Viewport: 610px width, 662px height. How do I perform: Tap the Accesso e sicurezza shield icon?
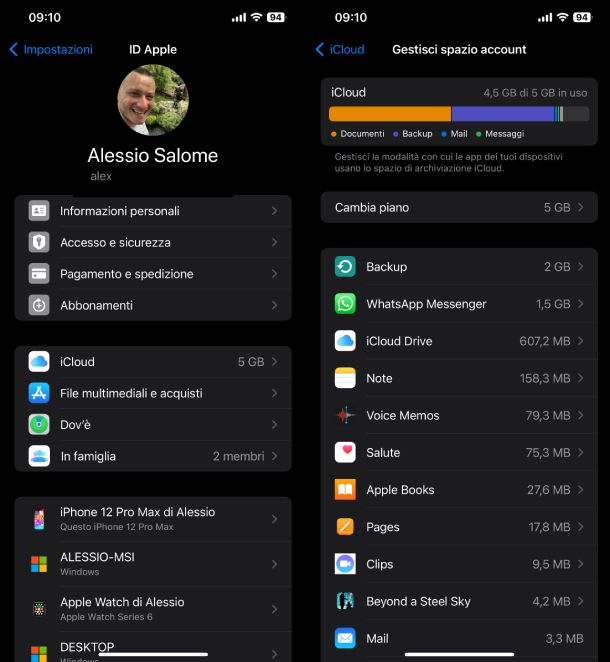39,242
